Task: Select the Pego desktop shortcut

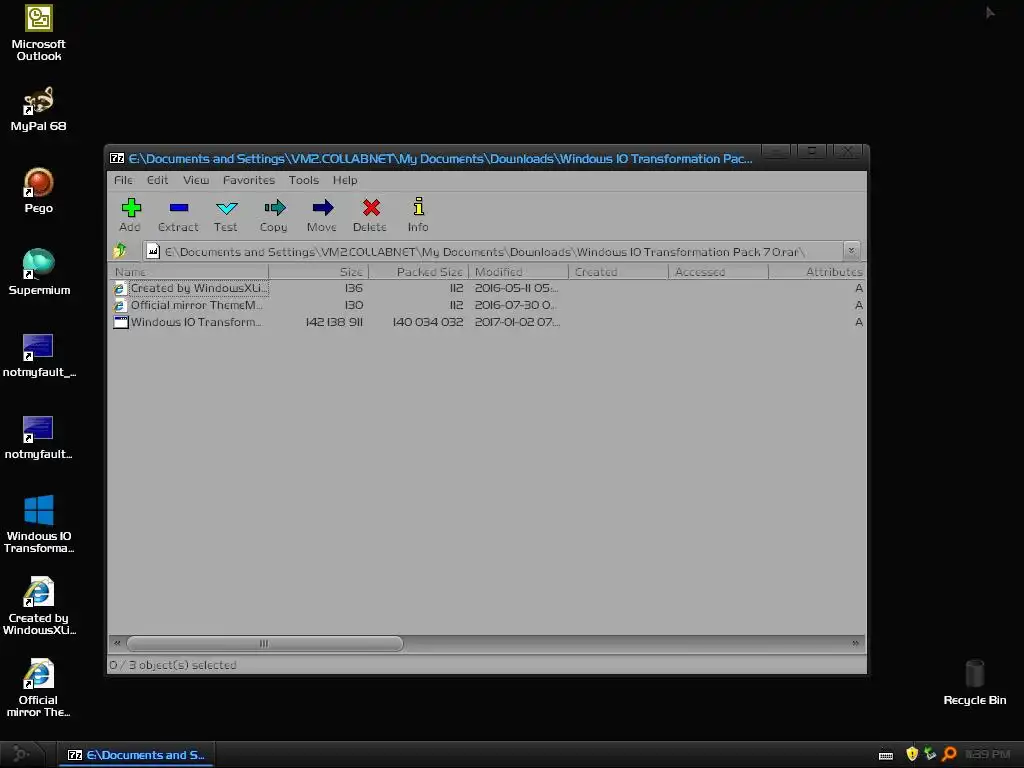Action: pyautogui.click(x=39, y=191)
